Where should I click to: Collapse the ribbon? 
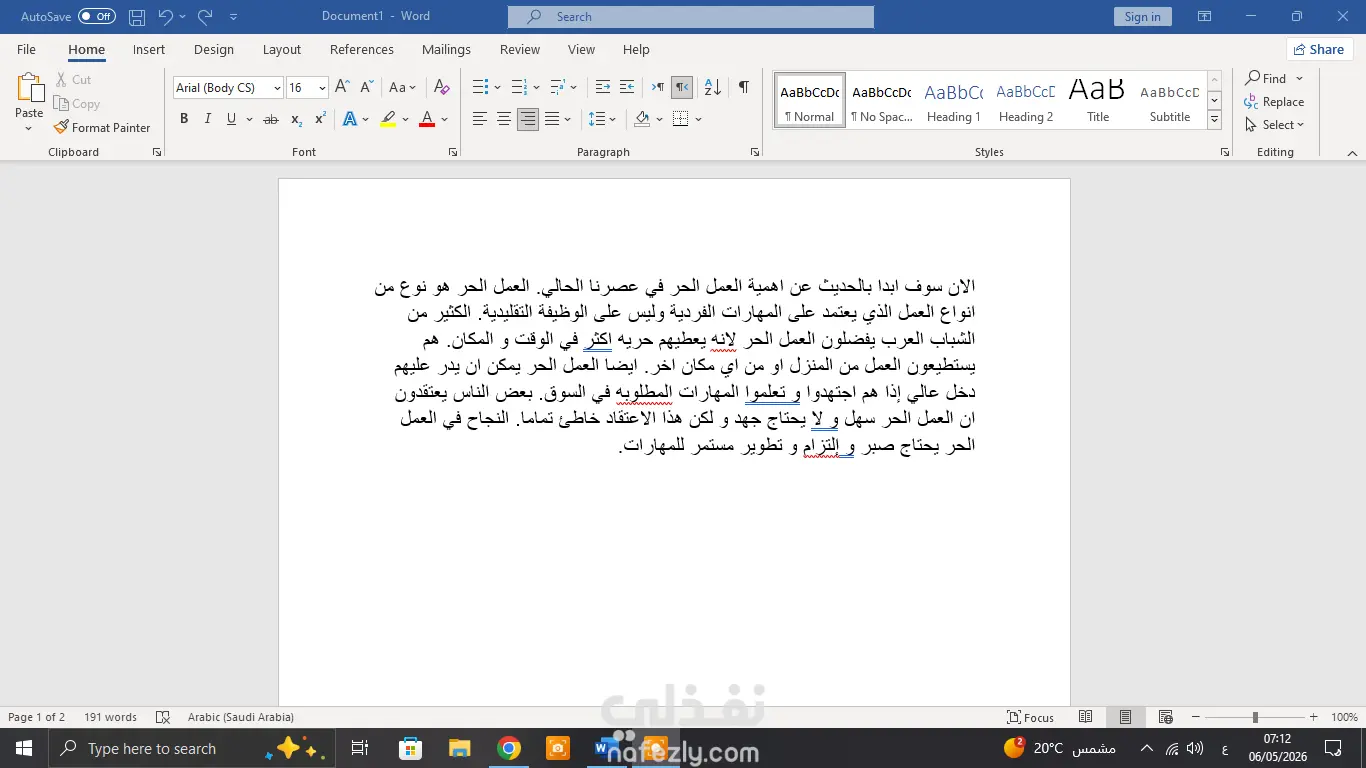click(x=1352, y=153)
